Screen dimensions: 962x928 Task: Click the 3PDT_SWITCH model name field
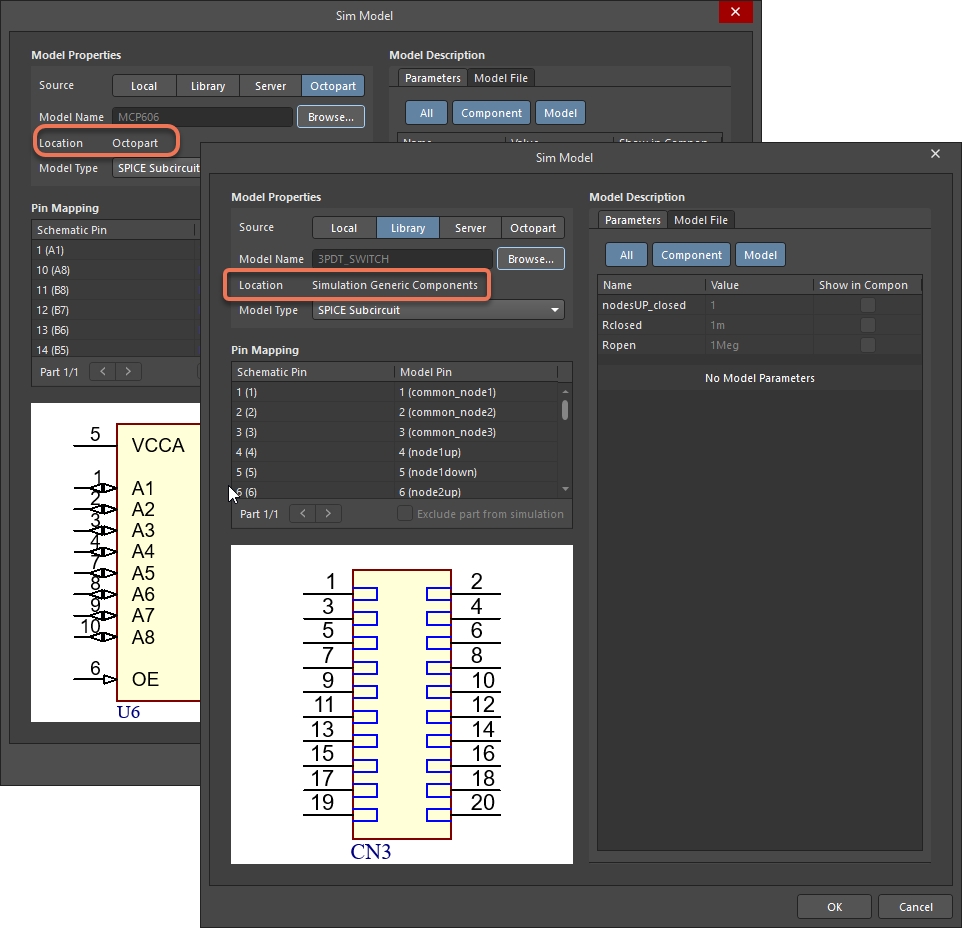pos(402,259)
